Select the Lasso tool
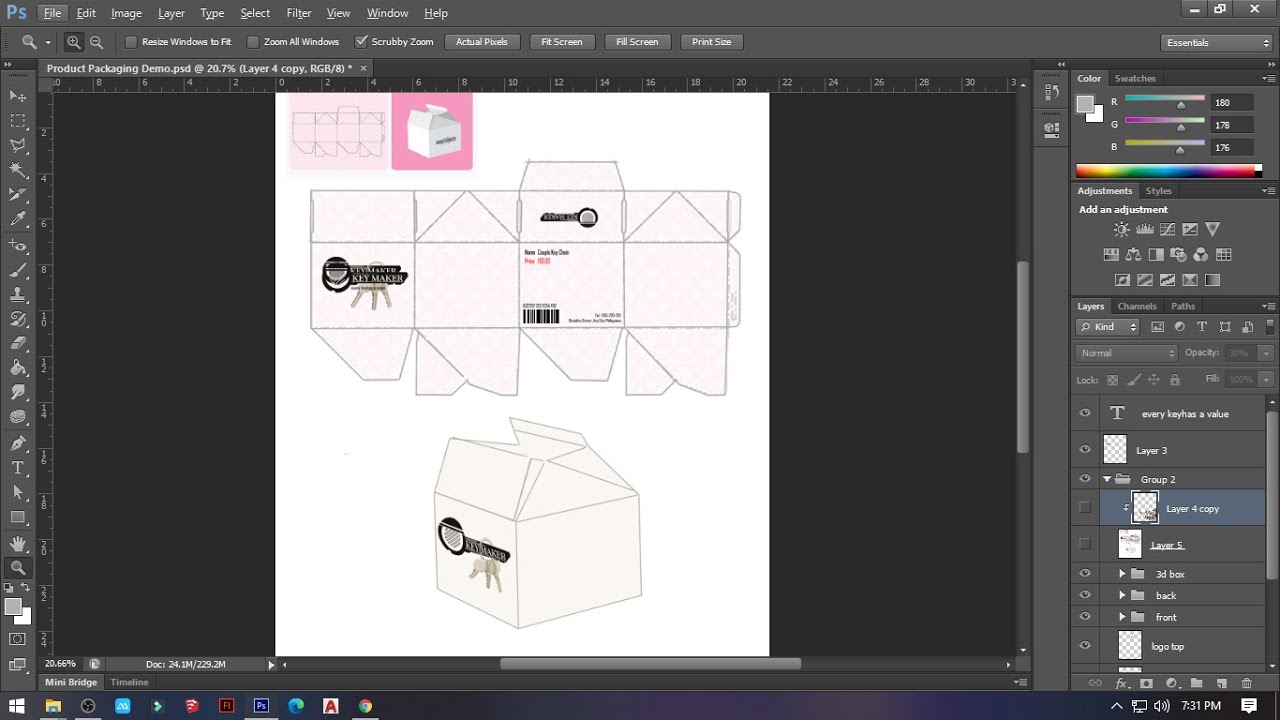Screen dimensions: 1280x720 [18, 146]
